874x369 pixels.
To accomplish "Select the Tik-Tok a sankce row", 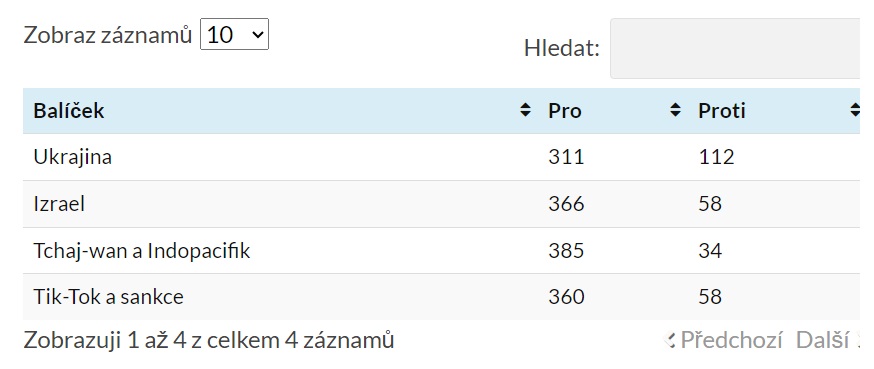I will 441,297.
